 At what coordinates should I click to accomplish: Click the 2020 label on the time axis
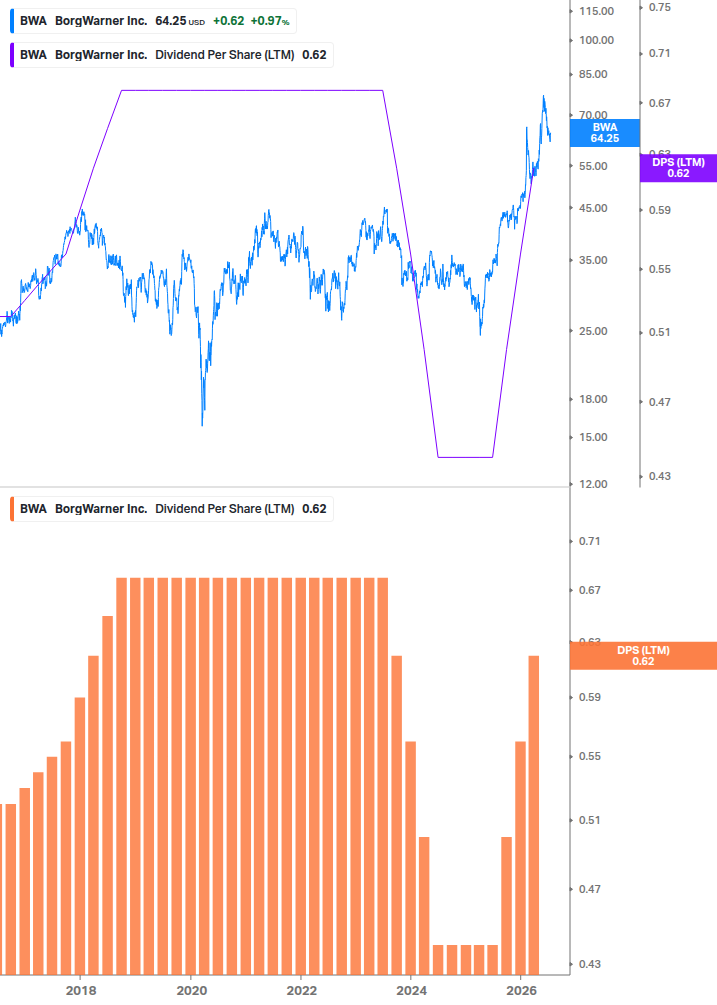point(191,991)
